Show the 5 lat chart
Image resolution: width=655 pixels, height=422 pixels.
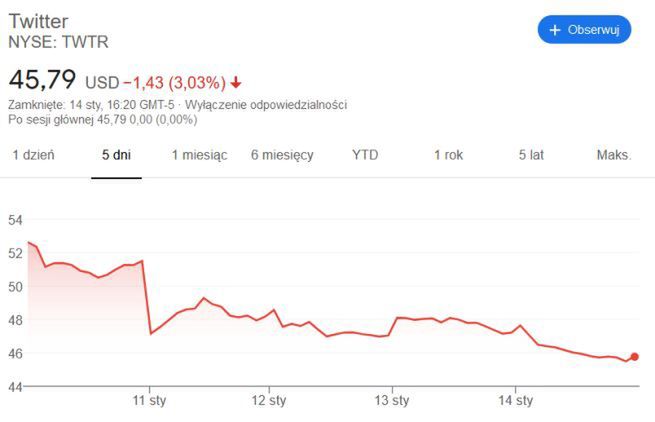click(531, 155)
